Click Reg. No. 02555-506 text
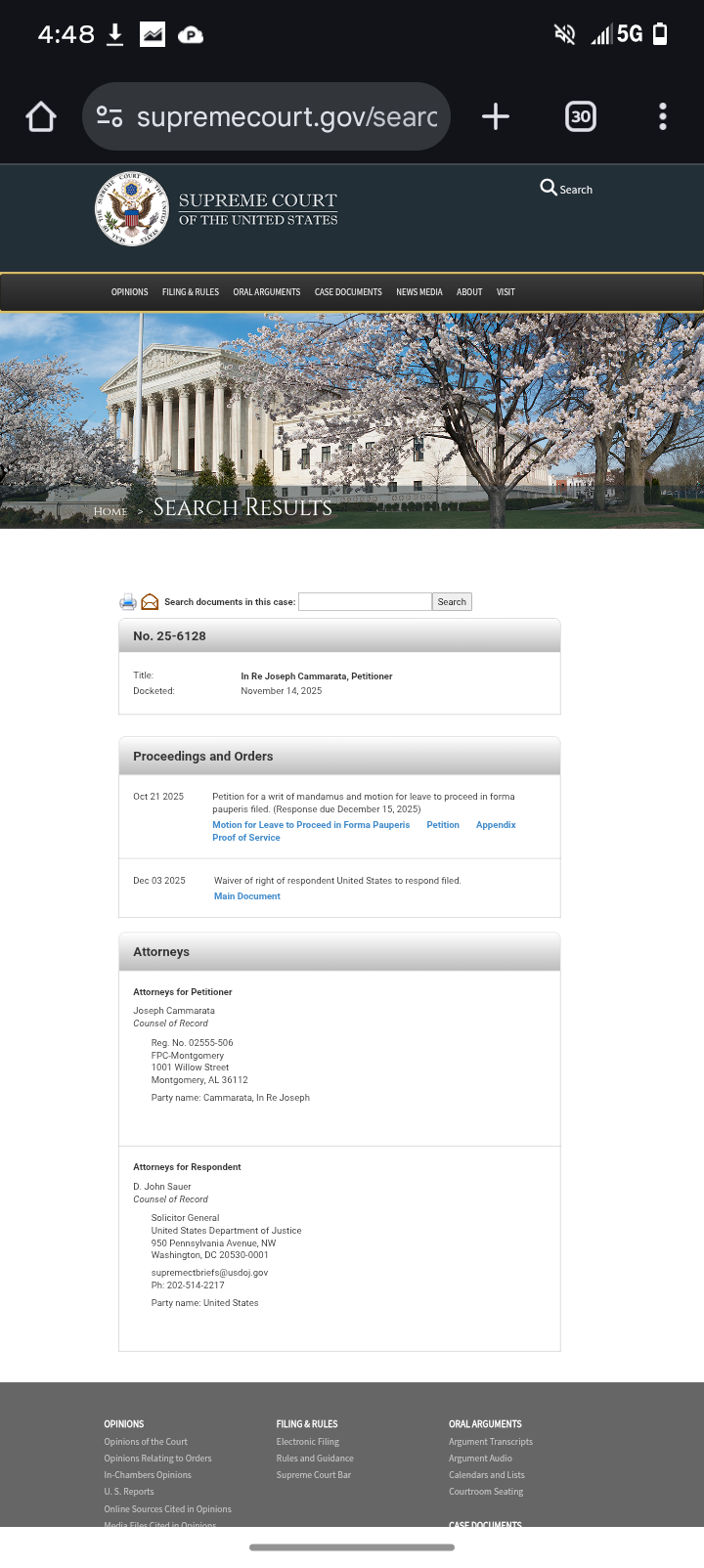 (x=192, y=1043)
